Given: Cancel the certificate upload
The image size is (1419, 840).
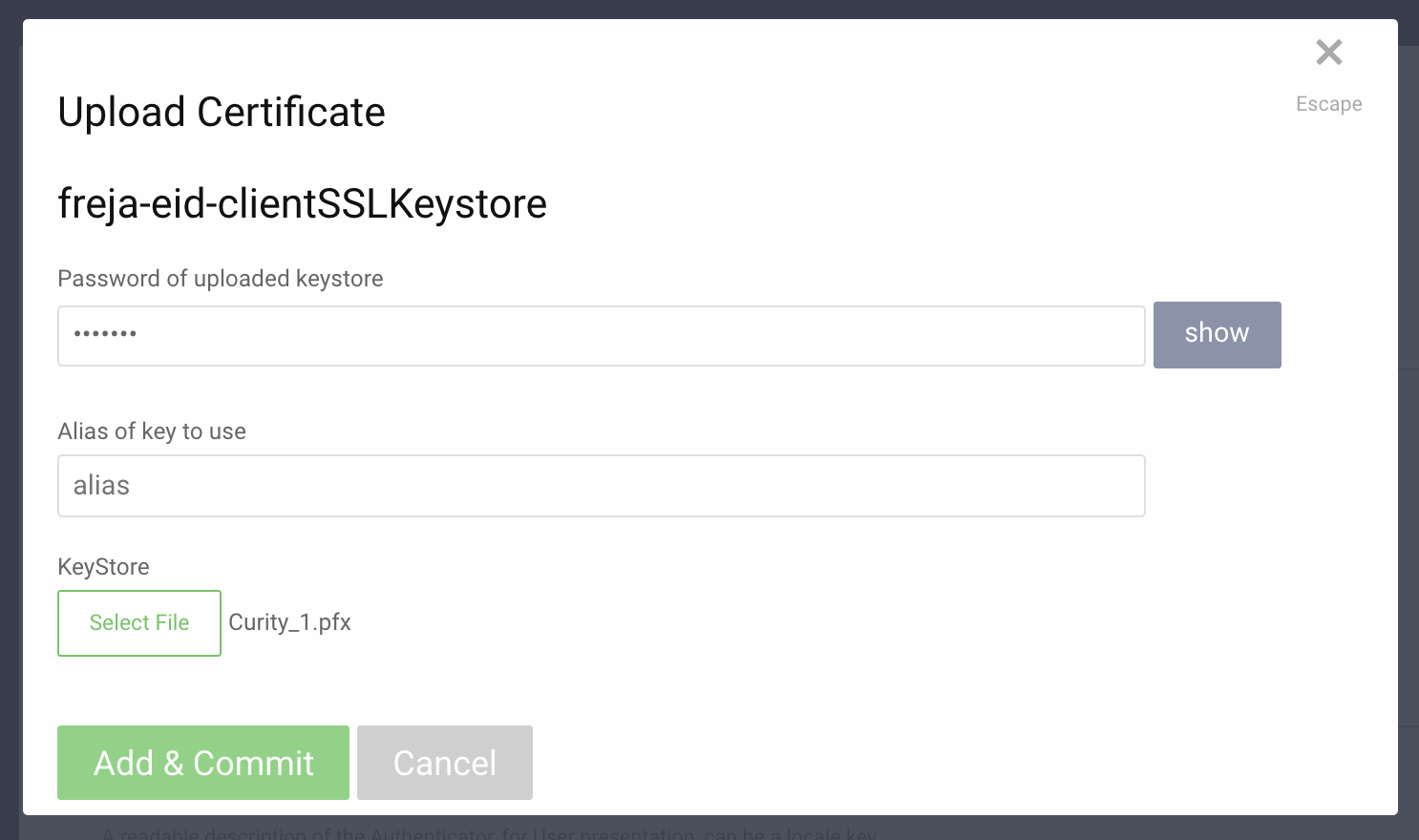Looking at the screenshot, I should (445, 763).
